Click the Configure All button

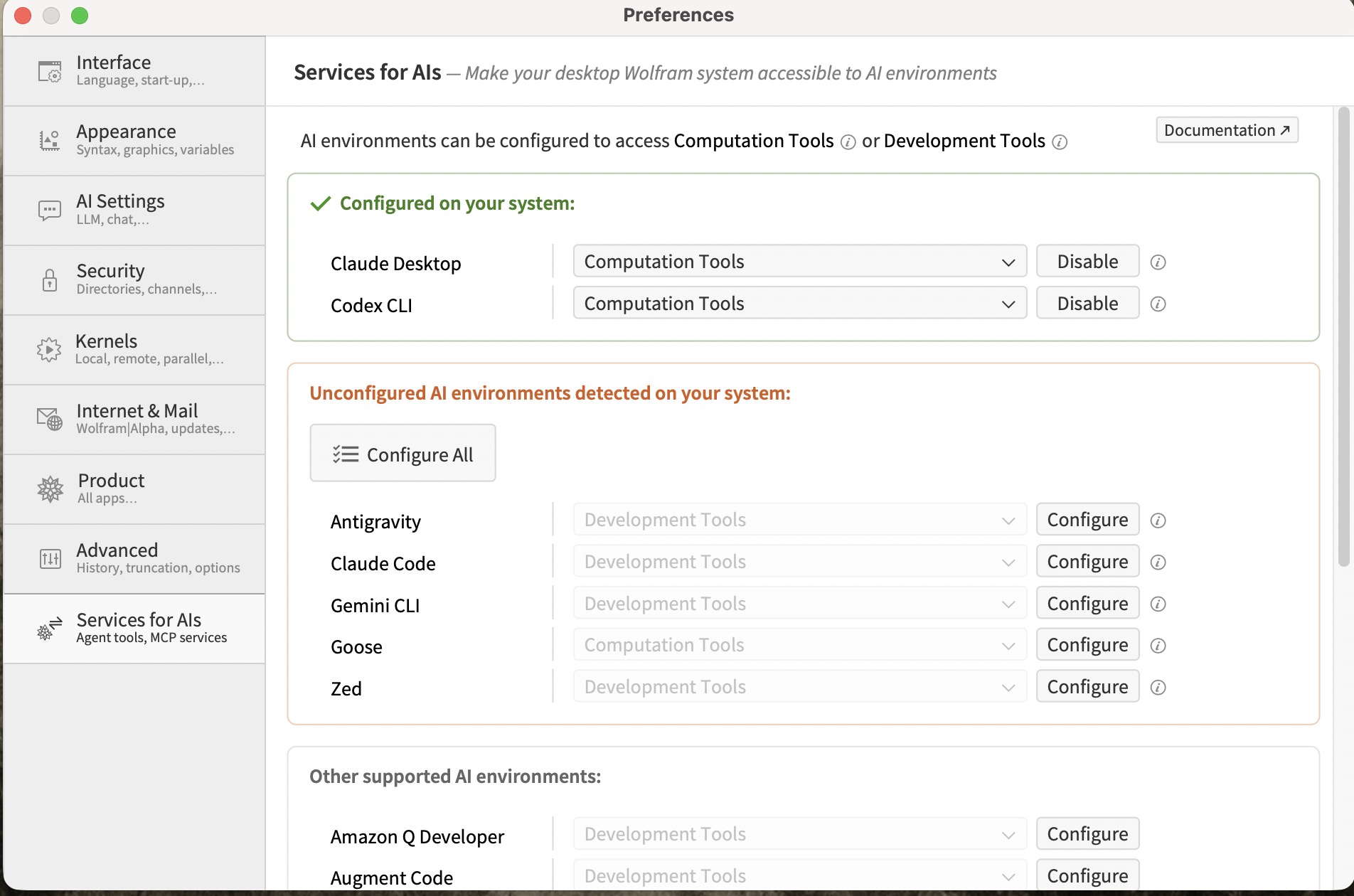403,454
